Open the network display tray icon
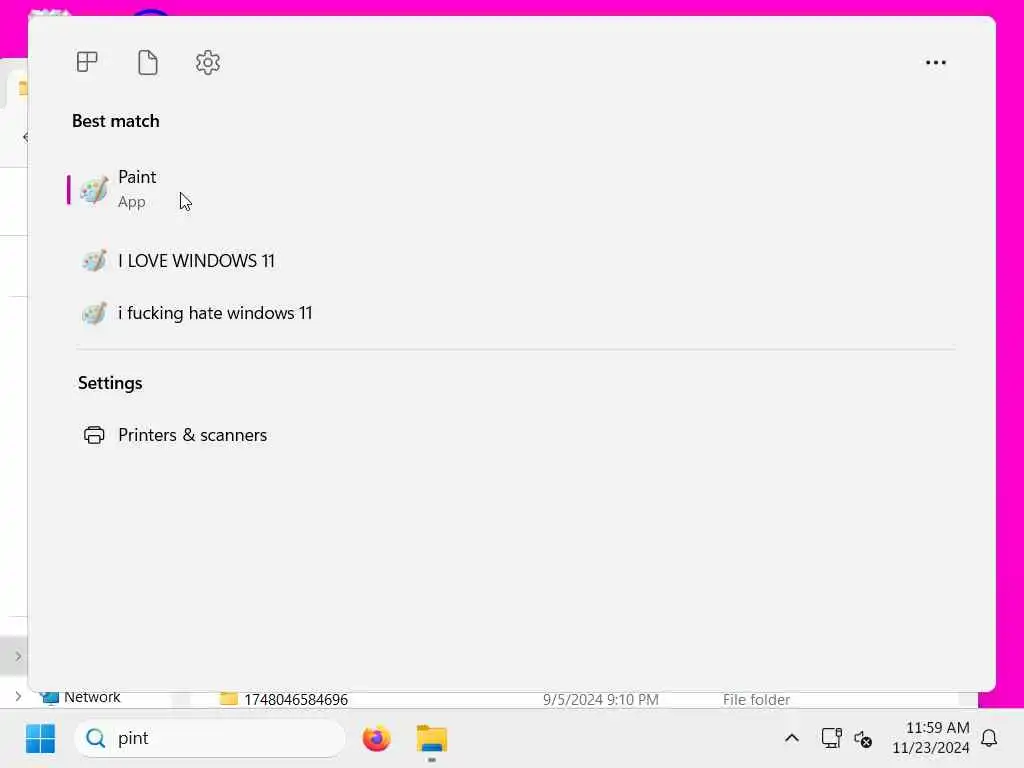Screen dimensions: 1024x768 point(831,738)
